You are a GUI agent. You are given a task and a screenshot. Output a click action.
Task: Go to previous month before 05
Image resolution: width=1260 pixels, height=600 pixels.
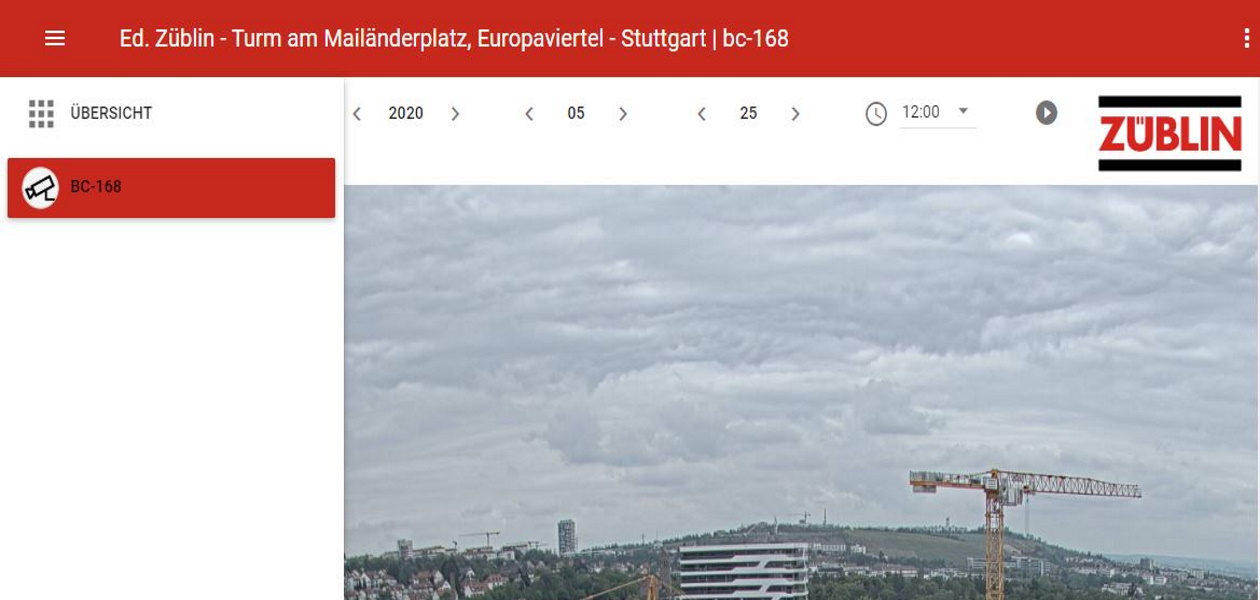point(529,114)
